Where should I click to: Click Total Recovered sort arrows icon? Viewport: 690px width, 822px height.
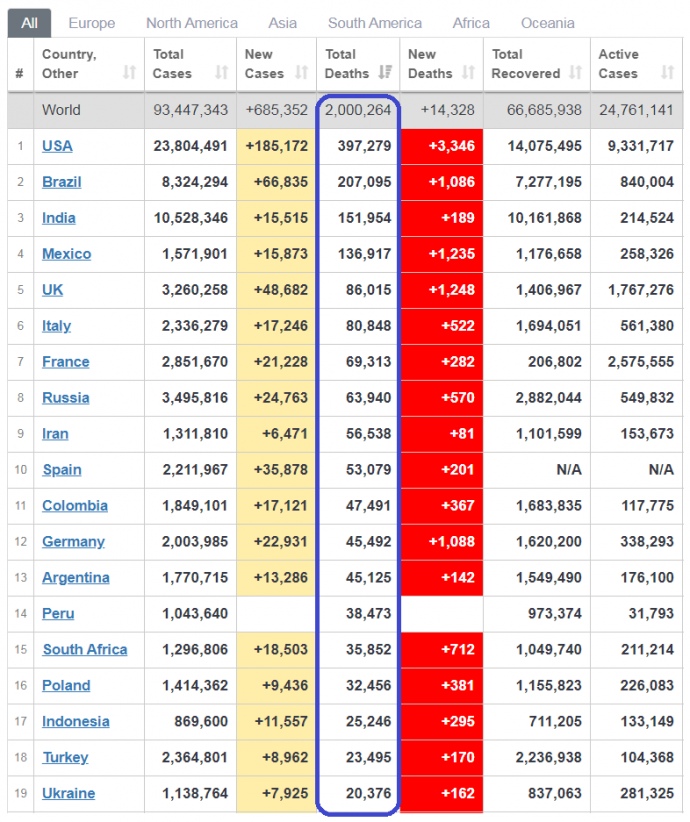pyautogui.click(x=574, y=73)
